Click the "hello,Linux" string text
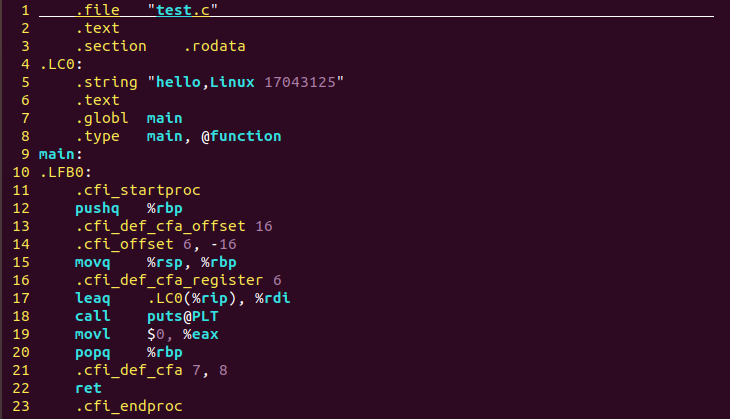The height and width of the screenshot is (419, 730). click(x=205, y=82)
